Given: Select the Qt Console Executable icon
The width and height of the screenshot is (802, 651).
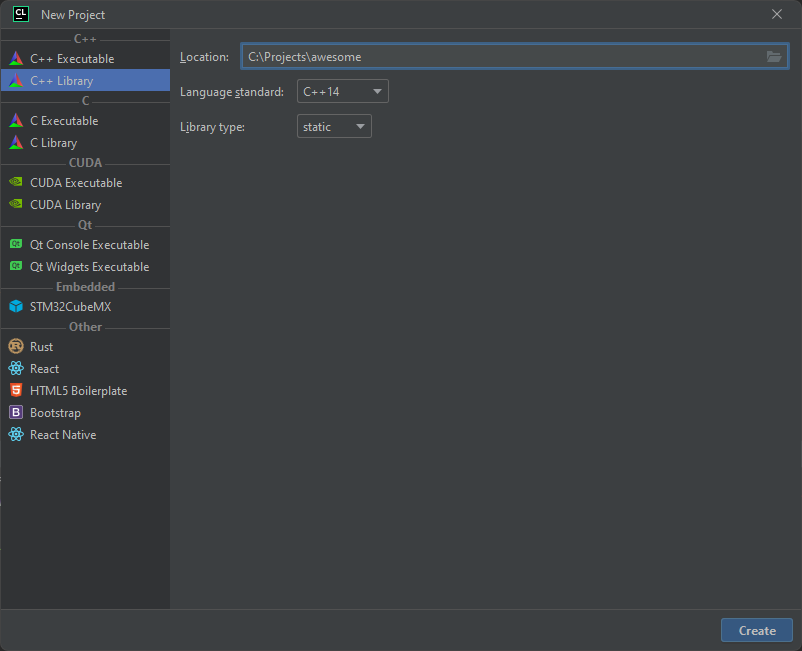Looking at the screenshot, I should point(18,244).
